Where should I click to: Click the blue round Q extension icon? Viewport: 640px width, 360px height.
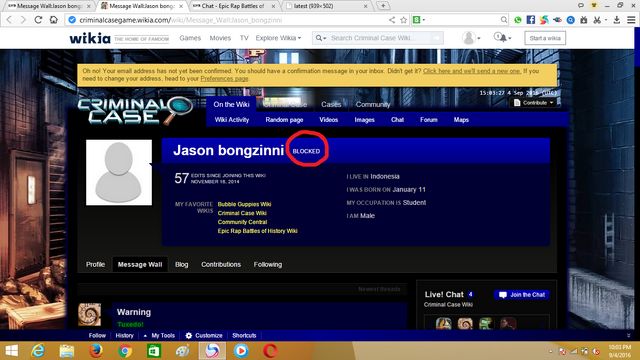coord(571,20)
